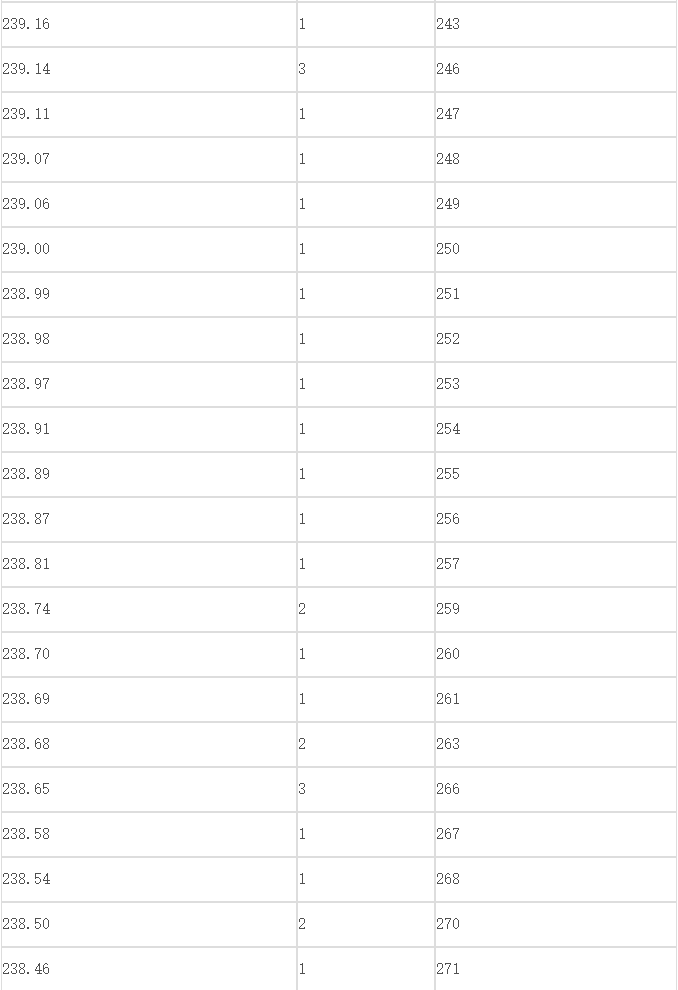Viewport: 678px width, 990px height.
Task: Select the score cell 238.89
Action: point(149,474)
